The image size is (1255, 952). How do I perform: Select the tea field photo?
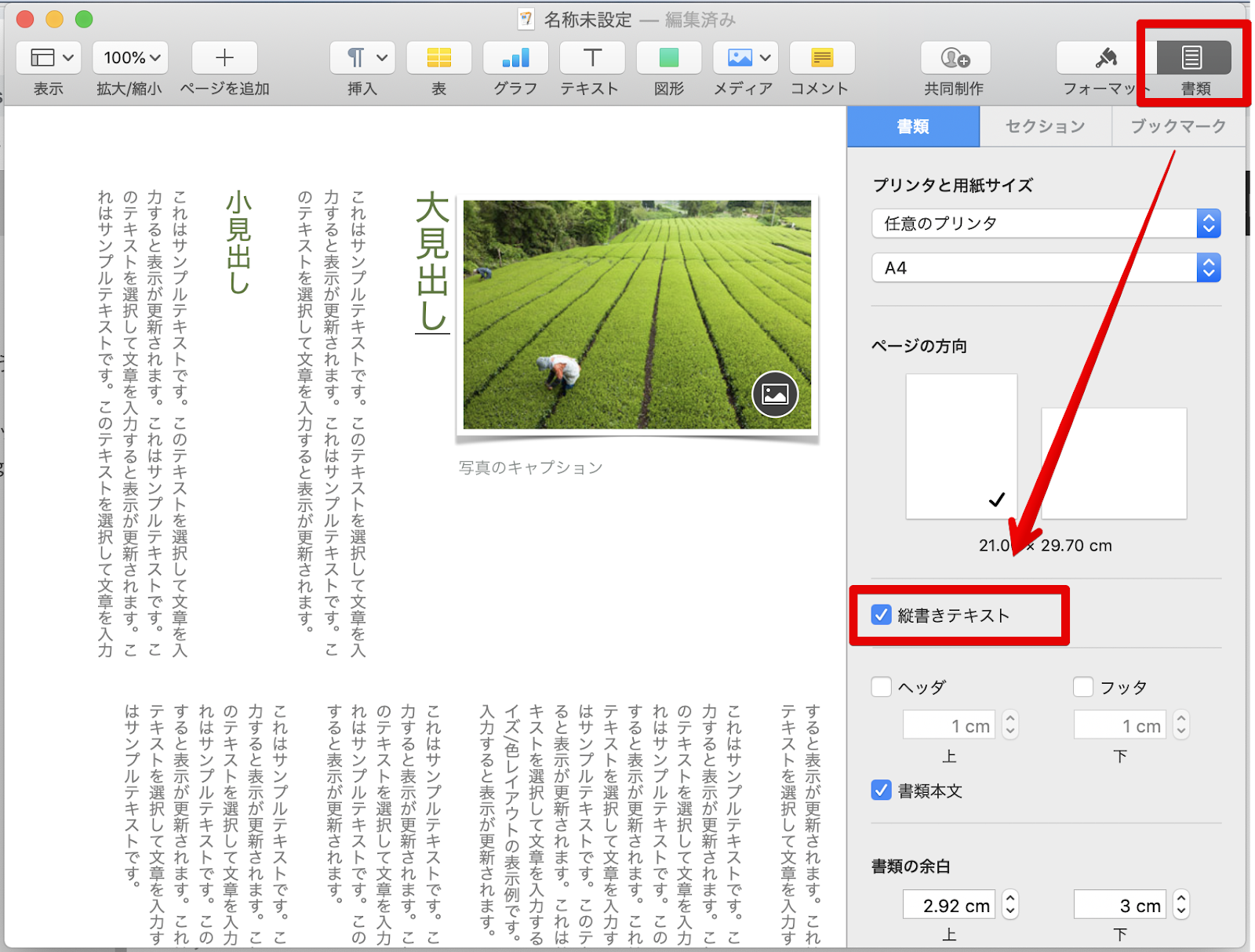tap(637, 314)
